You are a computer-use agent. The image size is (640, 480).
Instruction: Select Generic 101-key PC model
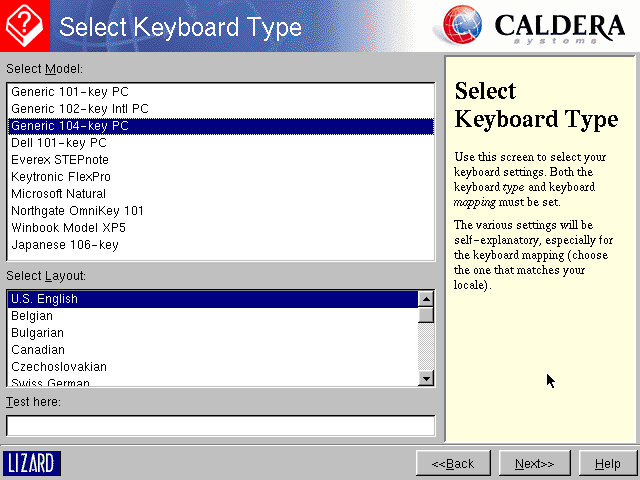70,92
